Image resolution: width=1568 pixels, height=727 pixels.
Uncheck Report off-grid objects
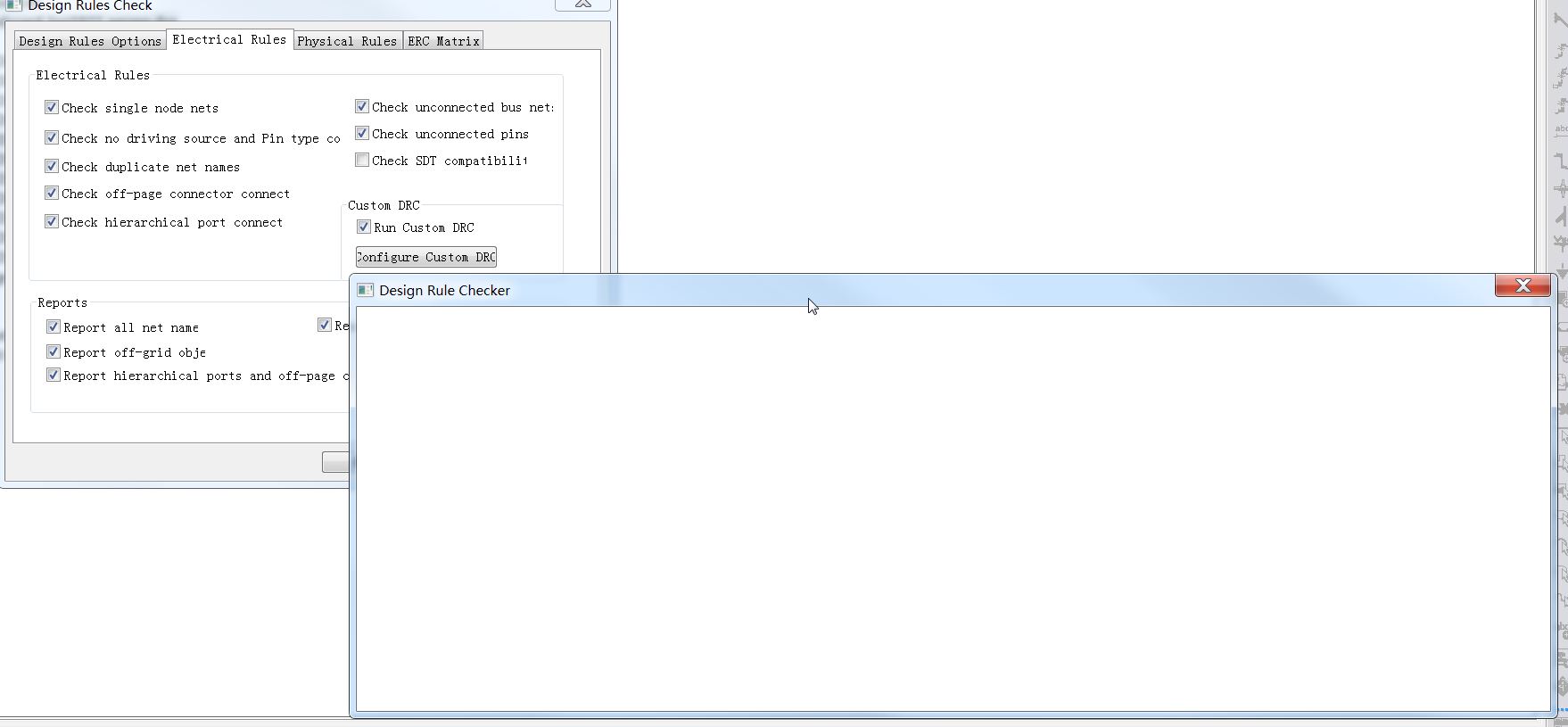coord(54,352)
